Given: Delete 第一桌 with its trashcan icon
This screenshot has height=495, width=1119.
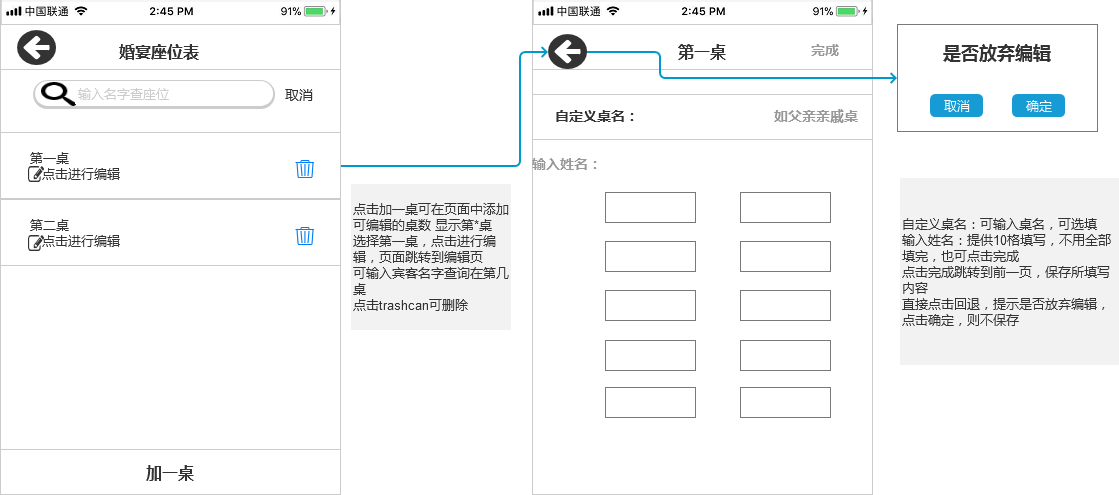Looking at the screenshot, I should coord(305,169).
